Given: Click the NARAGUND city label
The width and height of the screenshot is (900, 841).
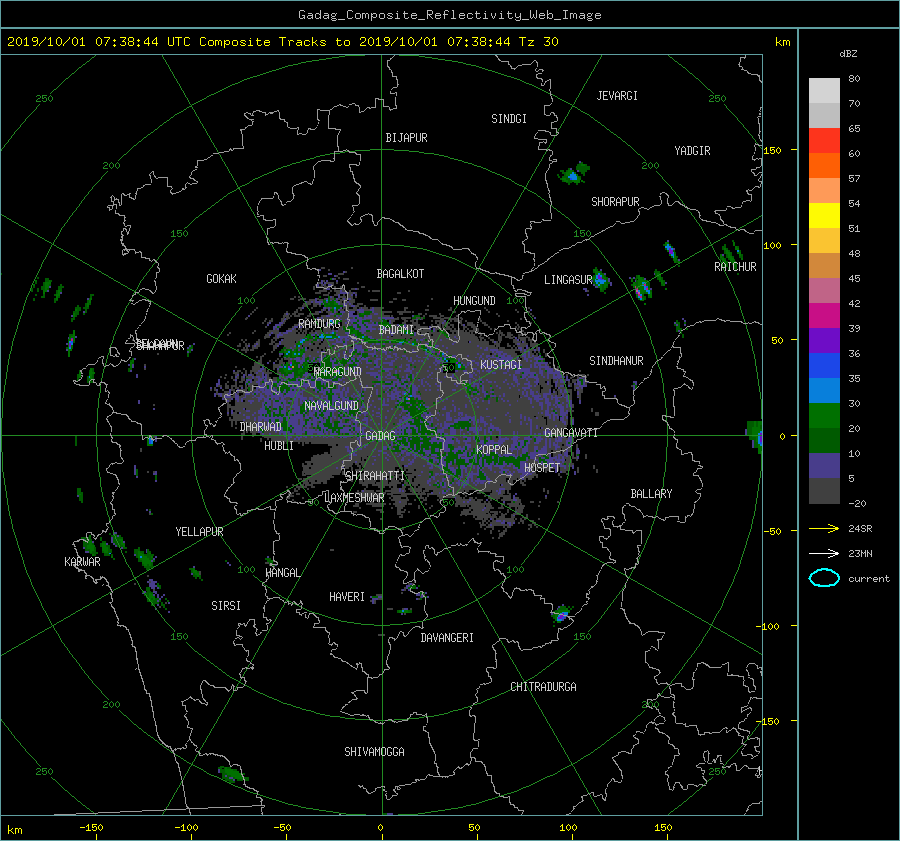Looking at the screenshot, I should click(x=338, y=372).
